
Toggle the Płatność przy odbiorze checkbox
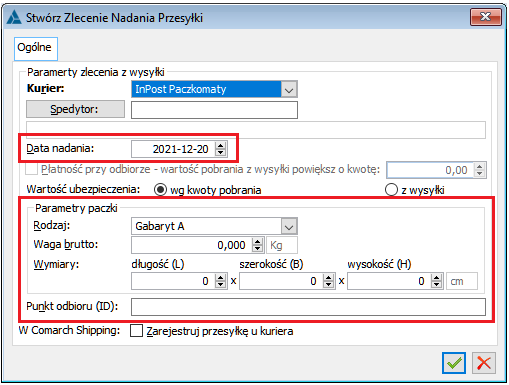[32, 169]
